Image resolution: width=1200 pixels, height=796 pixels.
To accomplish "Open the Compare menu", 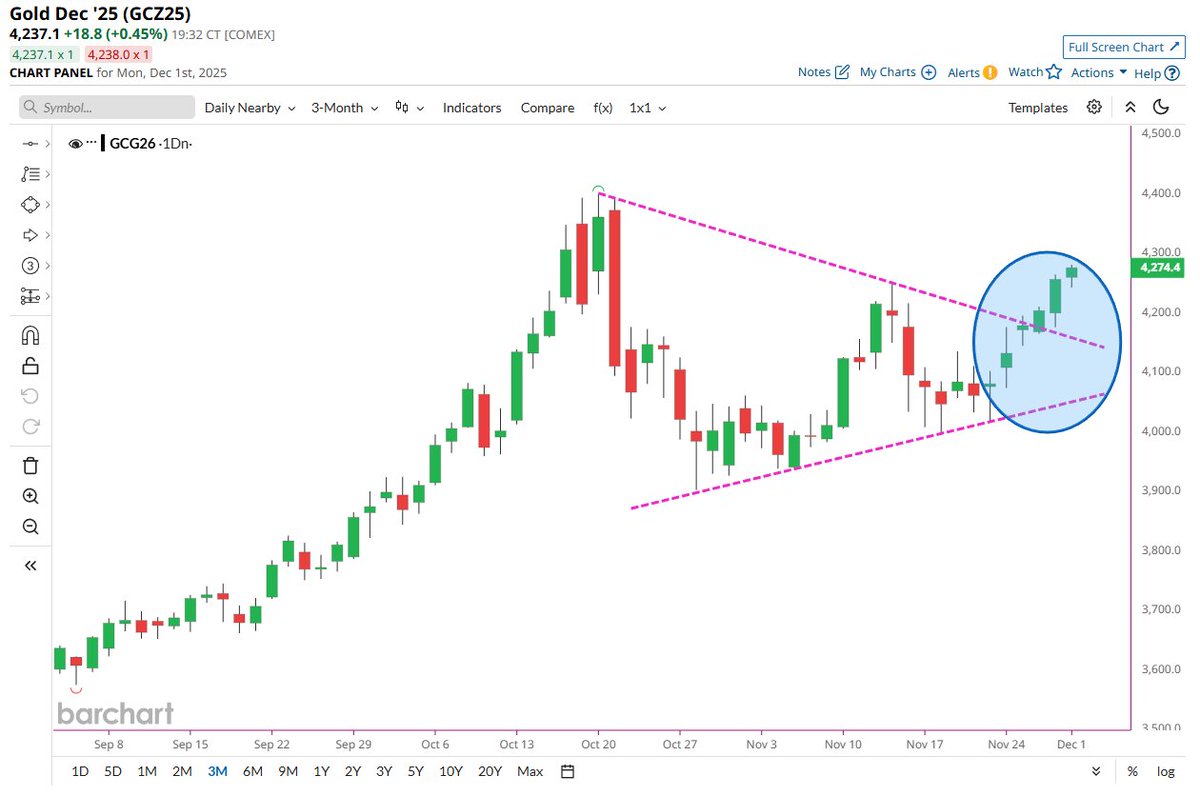I will tap(547, 107).
